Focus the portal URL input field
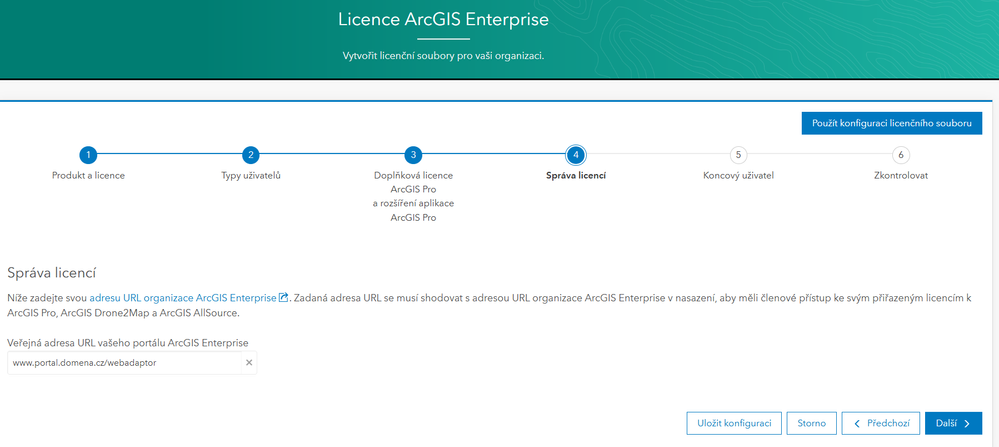Viewport: 999px width, 447px height. tap(125, 362)
